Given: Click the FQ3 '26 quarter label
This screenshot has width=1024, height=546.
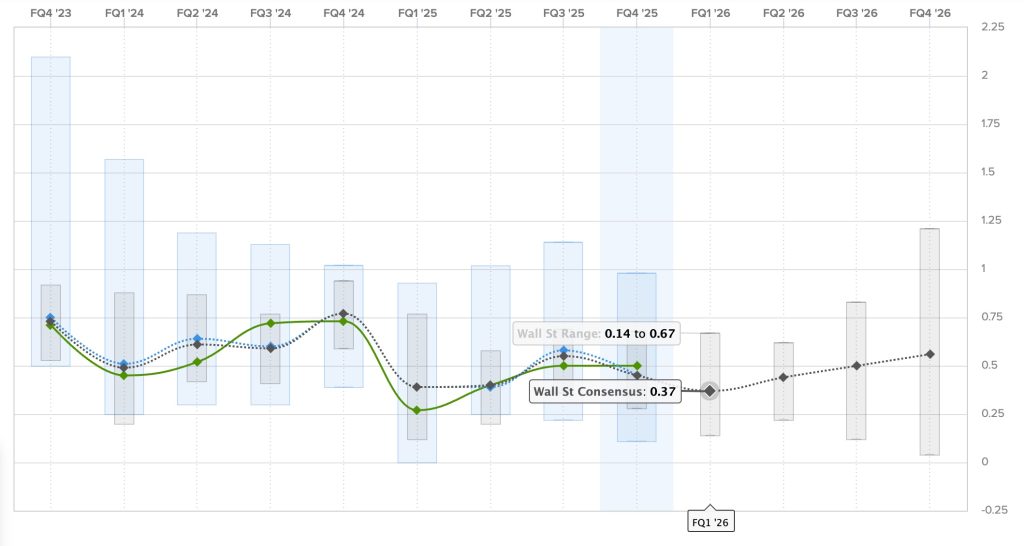Looking at the screenshot, I should coord(856,13).
